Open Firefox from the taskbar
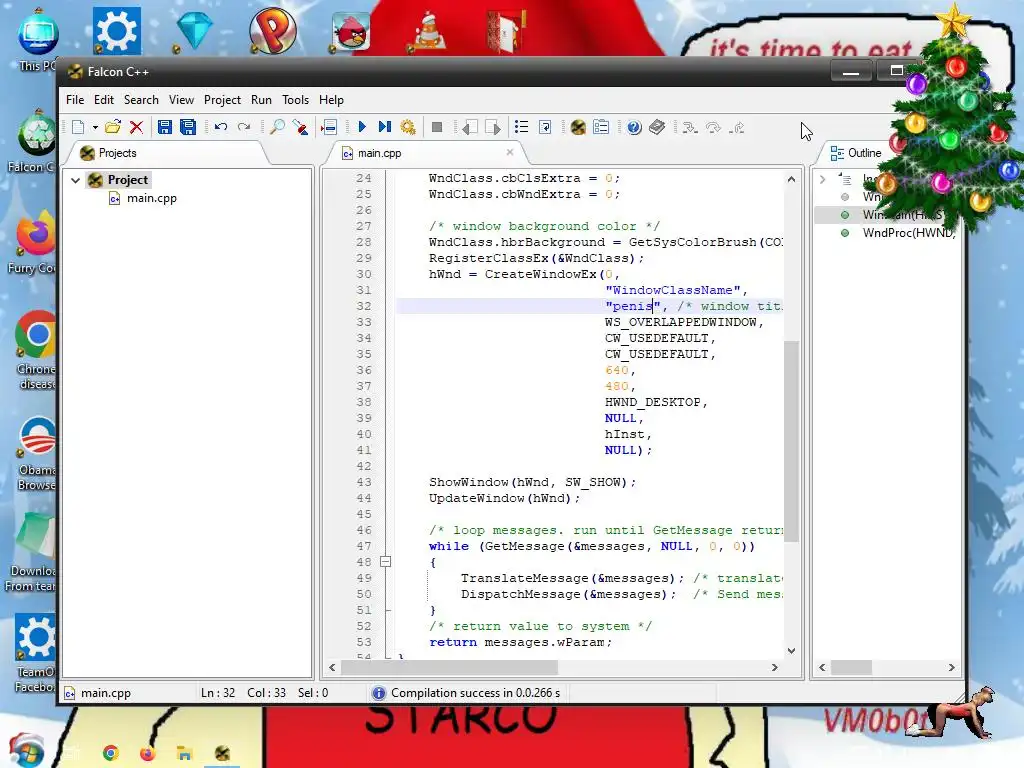Screen dimensions: 1024x768 point(147,753)
